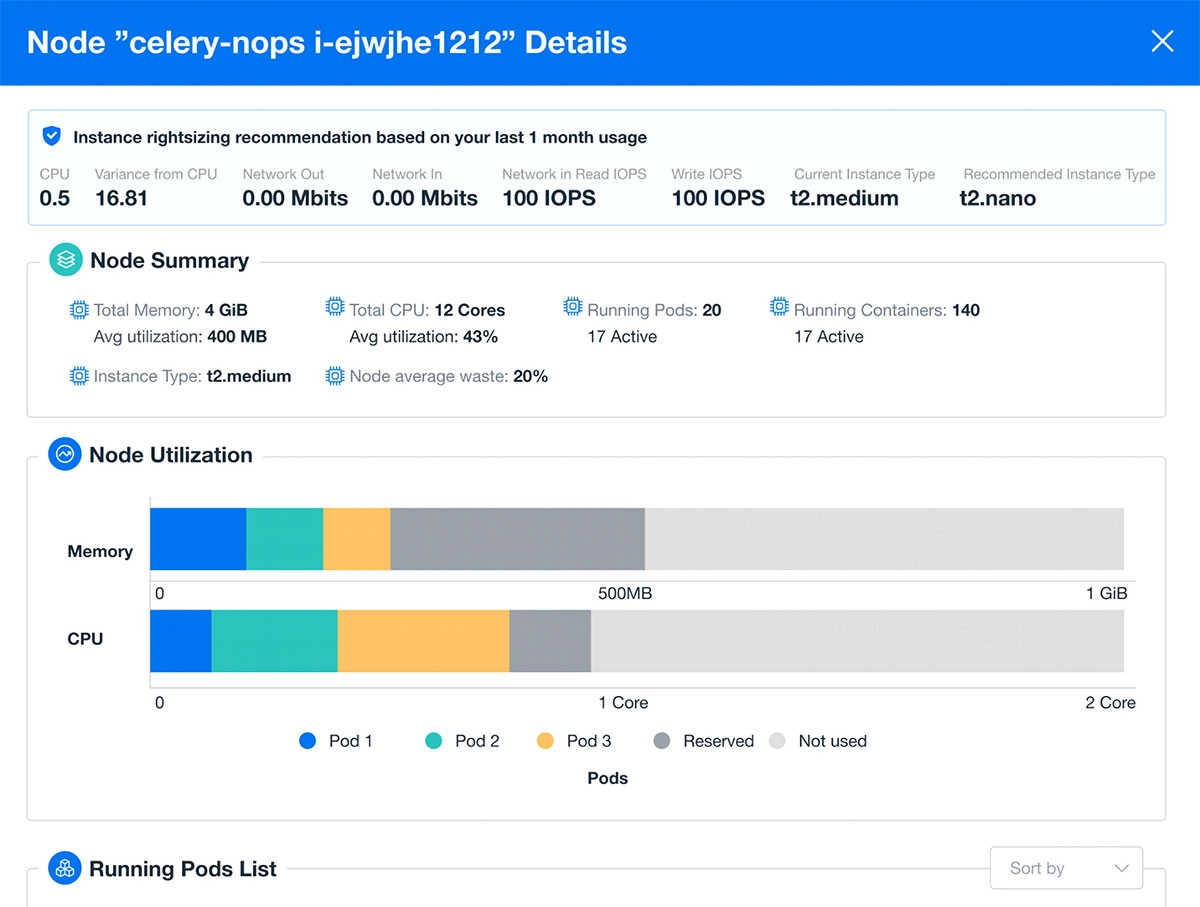Click the rightsizing recommendation shield icon
Image resolution: width=1200 pixels, height=907 pixels.
click(50, 136)
